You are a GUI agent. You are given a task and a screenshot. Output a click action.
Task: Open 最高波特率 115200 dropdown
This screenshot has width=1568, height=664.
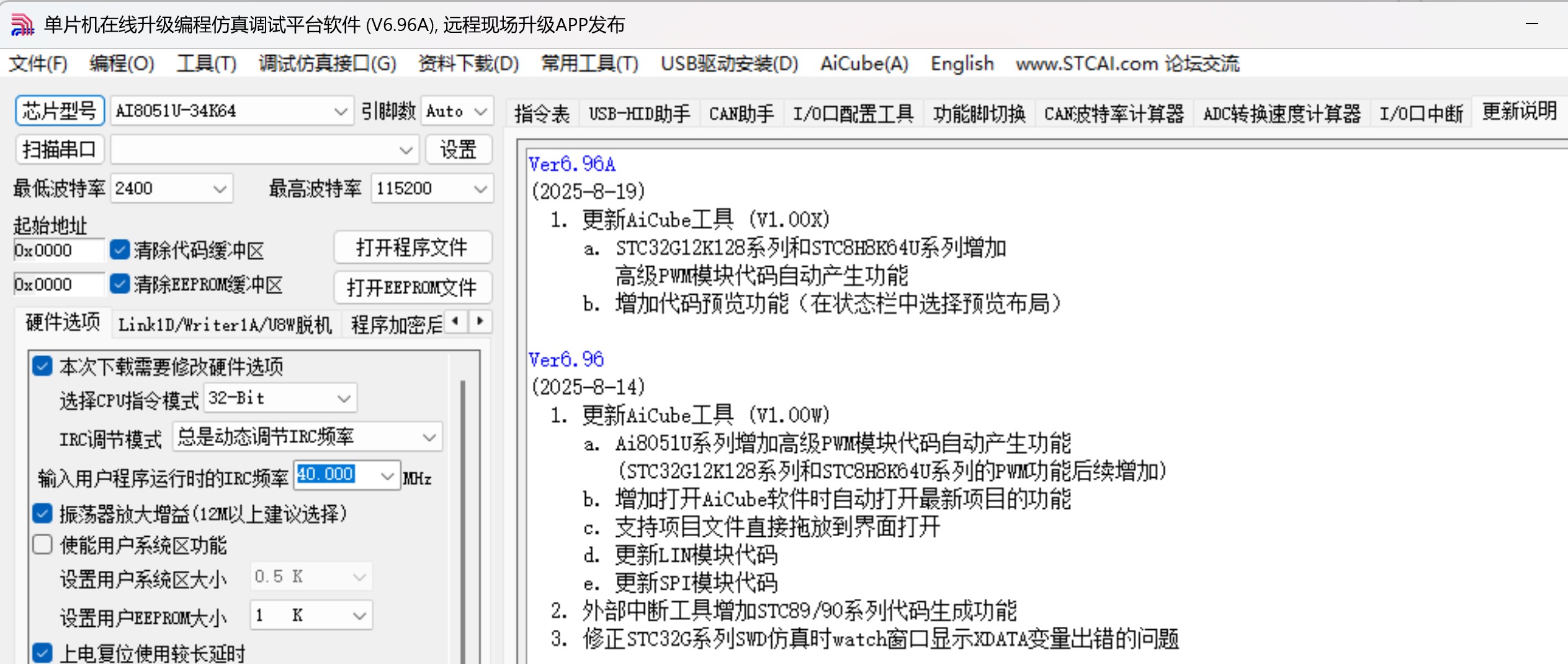click(x=432, y=188)
